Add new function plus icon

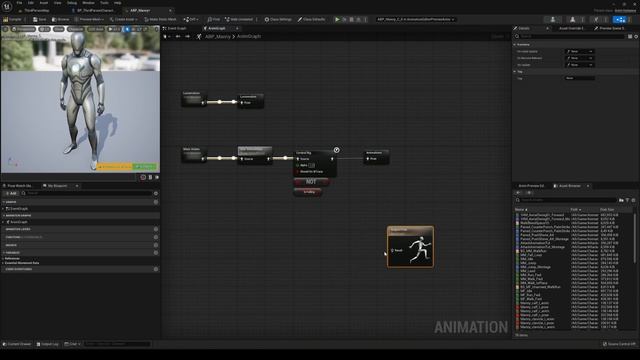(x=156, y=237)
